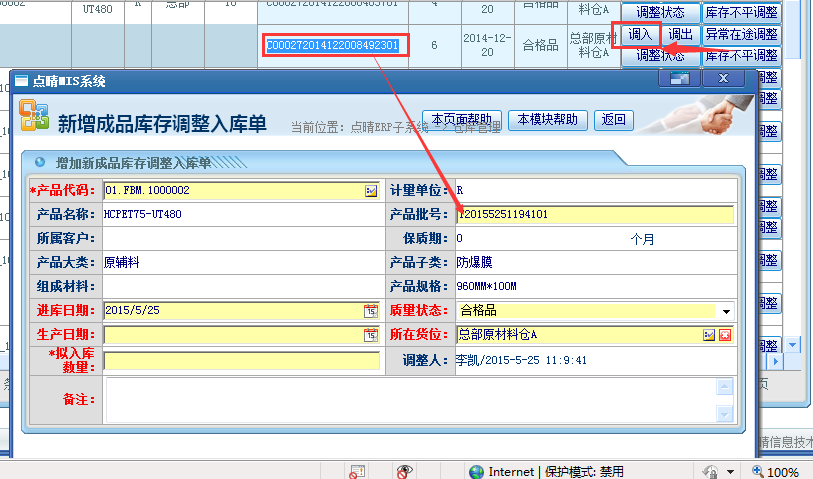This screenshot has height=479, width=813.
Task: Expand the 质量状态 dropdown
Action: (x=726, y=311)
